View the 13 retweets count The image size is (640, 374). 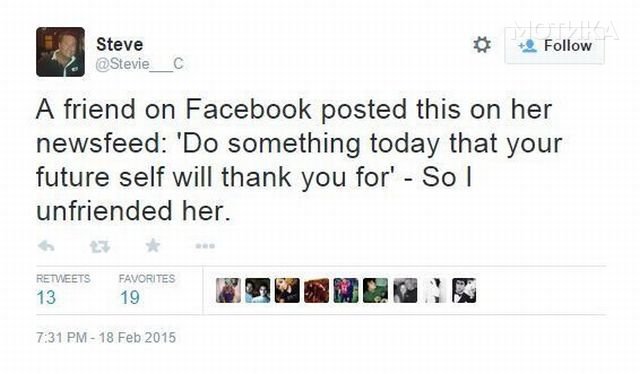[x=46, y=297]
